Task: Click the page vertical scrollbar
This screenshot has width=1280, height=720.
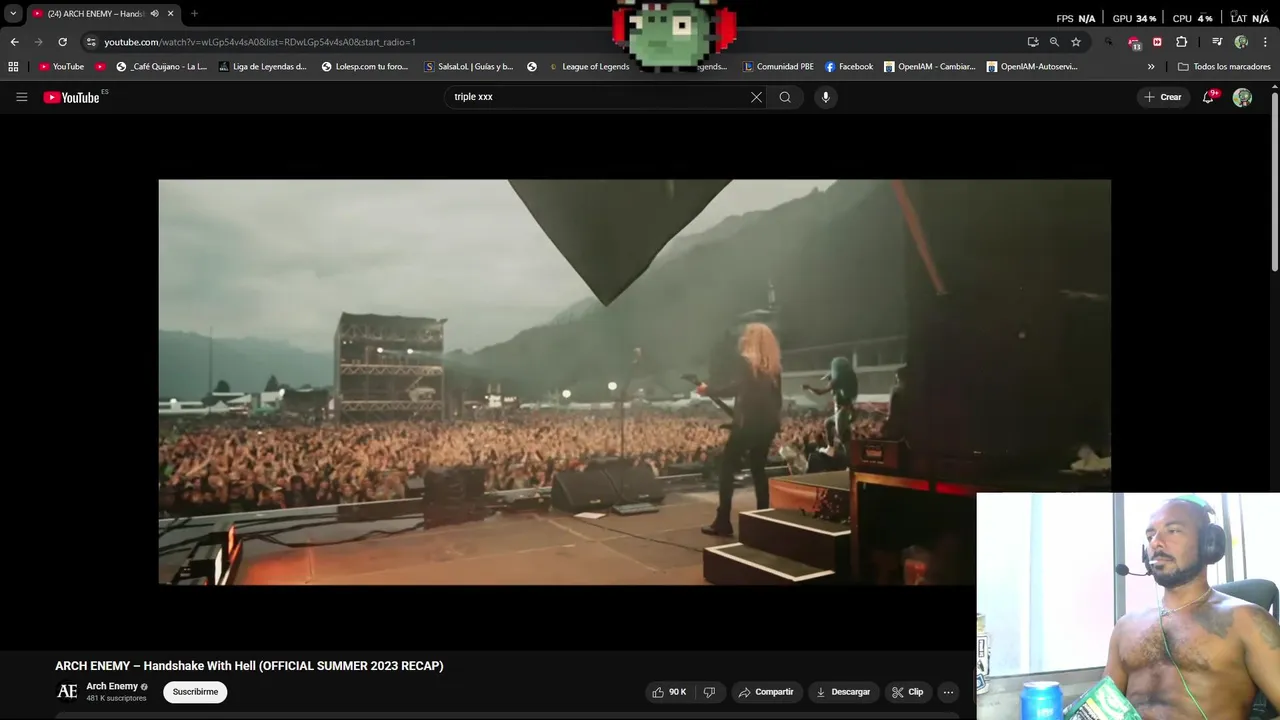Action: 1274,180
